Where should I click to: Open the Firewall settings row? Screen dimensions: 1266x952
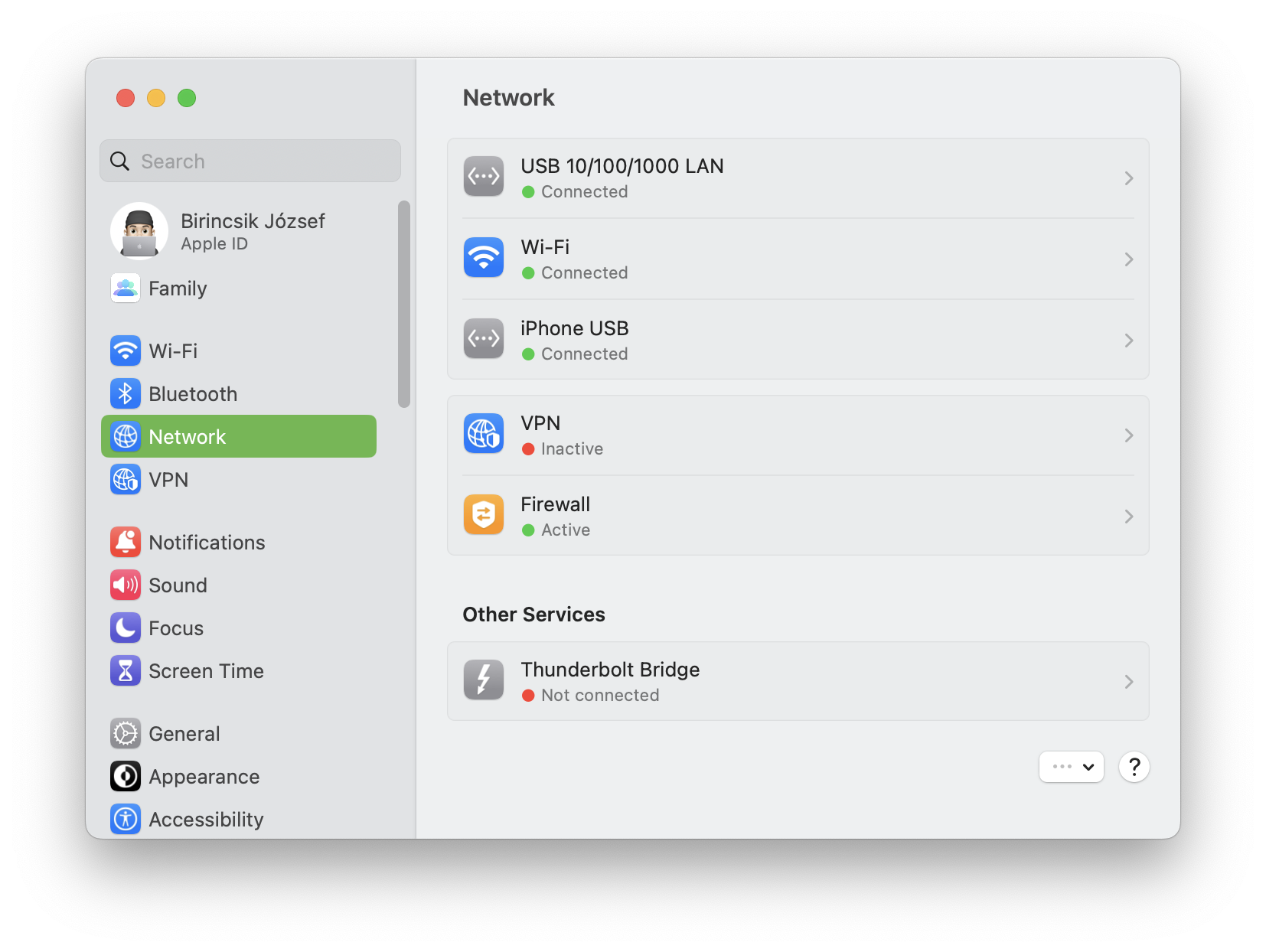[x=798, y=517]
